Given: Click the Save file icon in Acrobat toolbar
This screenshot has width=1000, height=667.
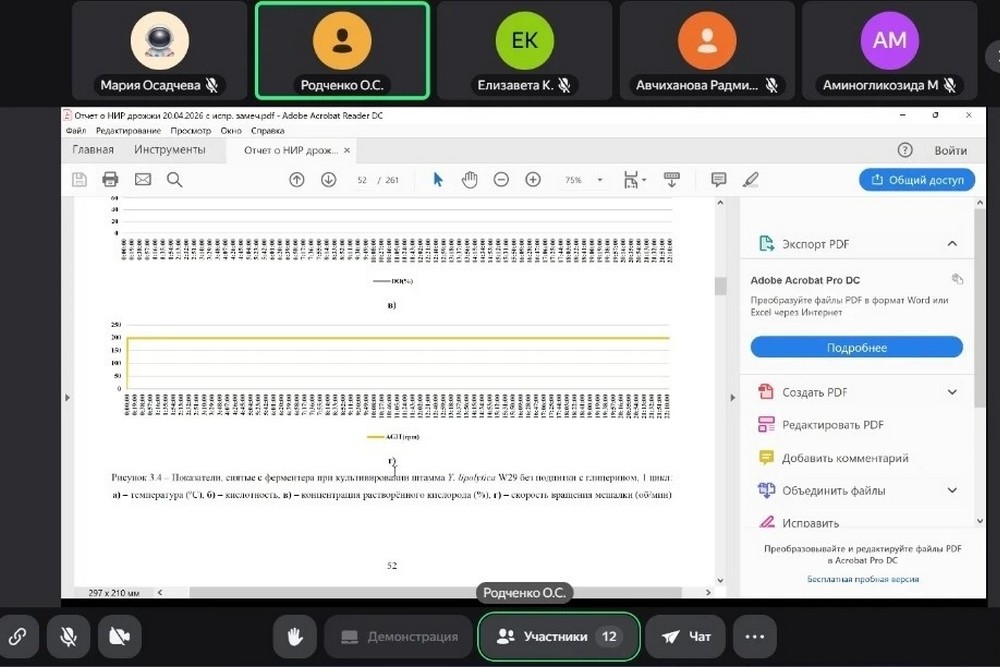Looking at the screenshot, I should [x=79, y=180].
